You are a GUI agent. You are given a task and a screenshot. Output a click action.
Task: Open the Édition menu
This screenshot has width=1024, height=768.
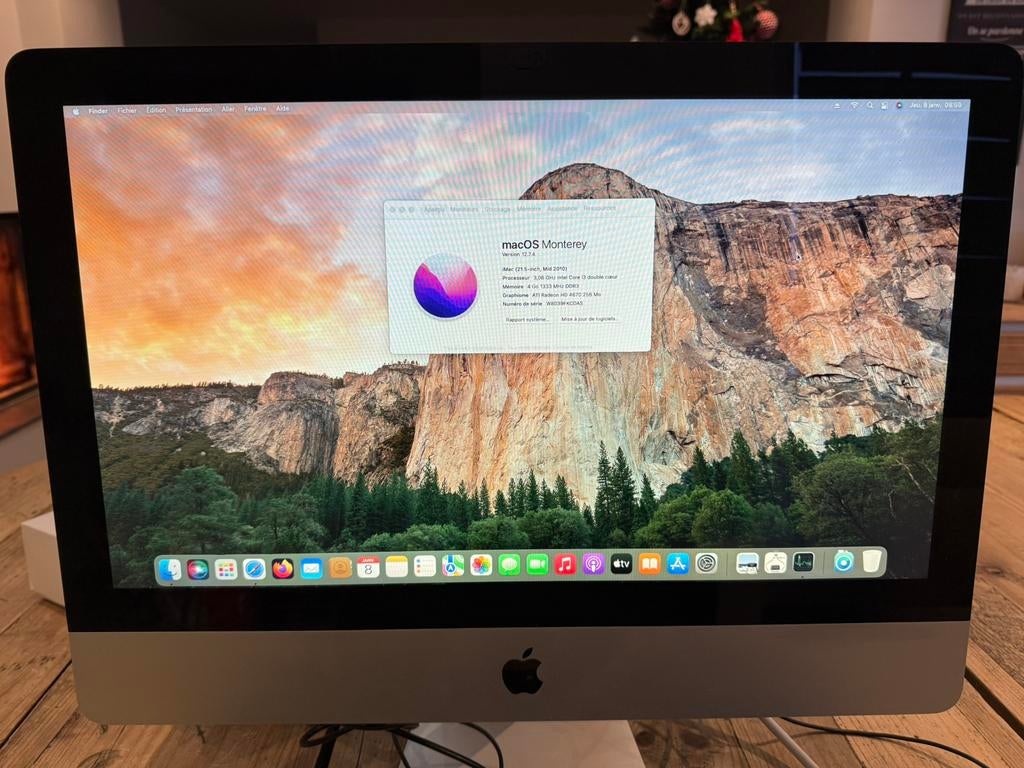[x=156, y=110]
